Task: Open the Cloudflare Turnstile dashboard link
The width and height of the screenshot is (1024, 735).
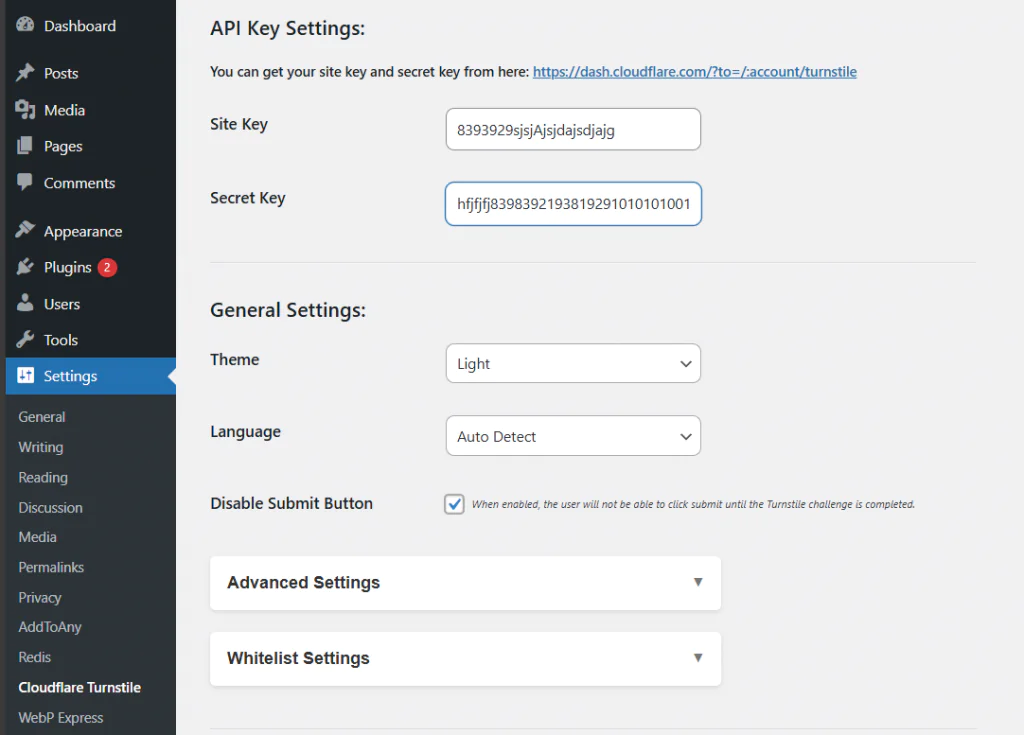Action: point(694,72)
